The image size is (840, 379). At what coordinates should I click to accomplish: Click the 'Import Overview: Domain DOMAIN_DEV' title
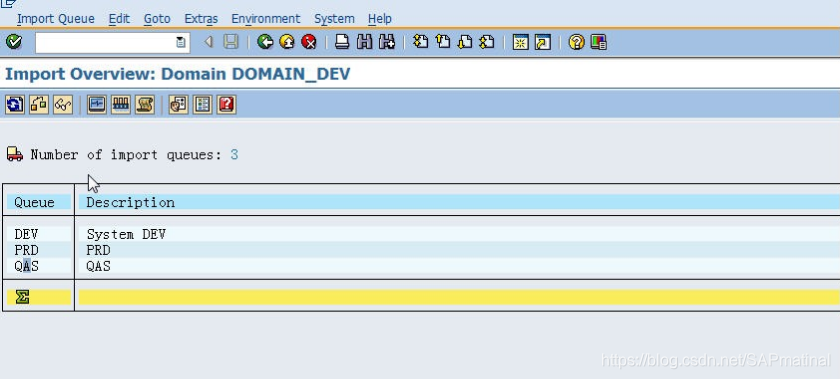(x=177, y=73)
